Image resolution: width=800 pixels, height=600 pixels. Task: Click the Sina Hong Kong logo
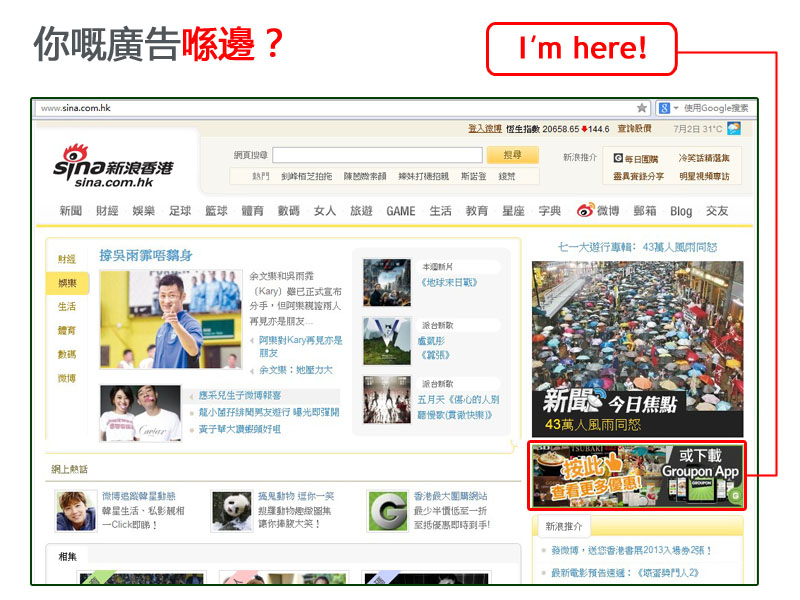point(113,166)
